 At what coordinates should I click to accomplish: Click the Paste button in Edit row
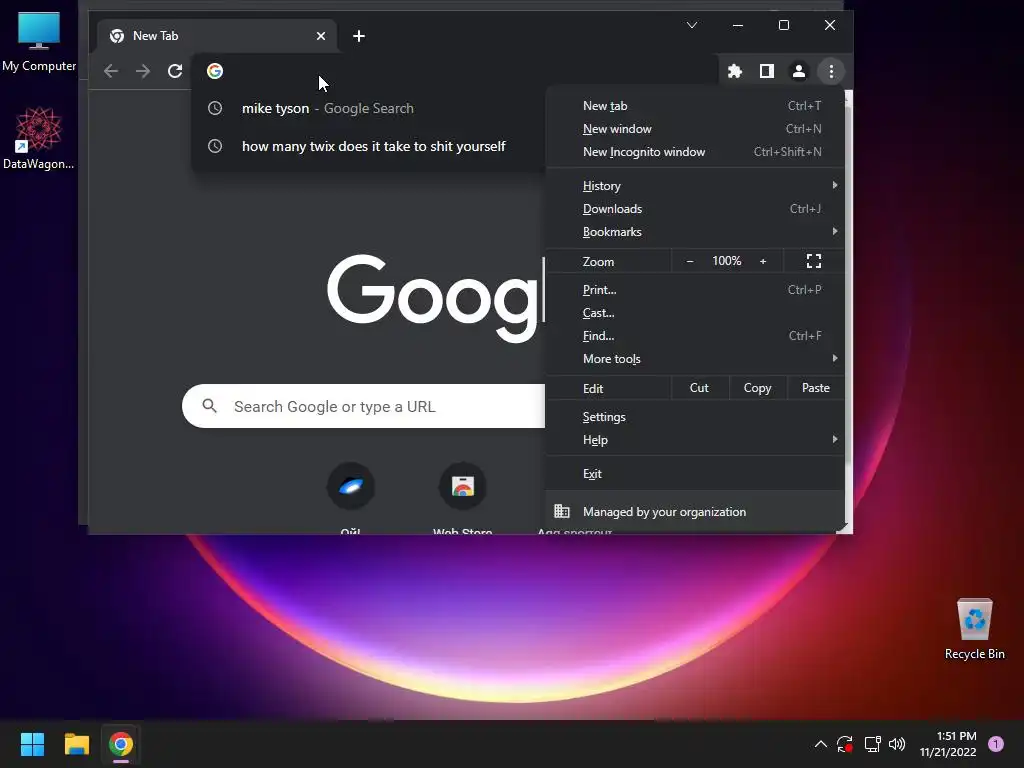point(816,388)
